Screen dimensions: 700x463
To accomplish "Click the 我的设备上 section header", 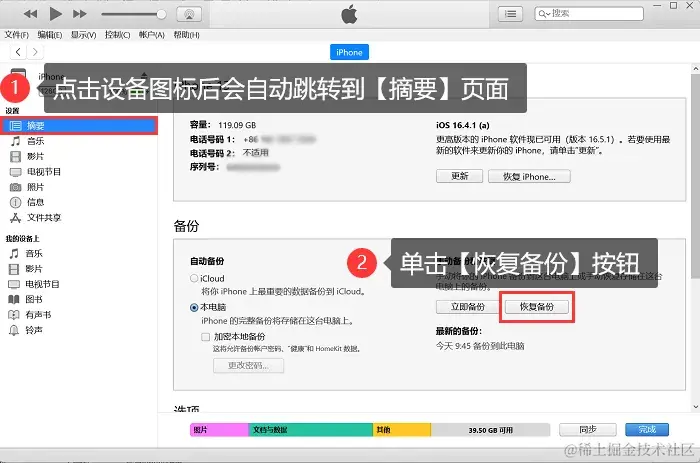I will pyautogui.click(x=22, y=238).
